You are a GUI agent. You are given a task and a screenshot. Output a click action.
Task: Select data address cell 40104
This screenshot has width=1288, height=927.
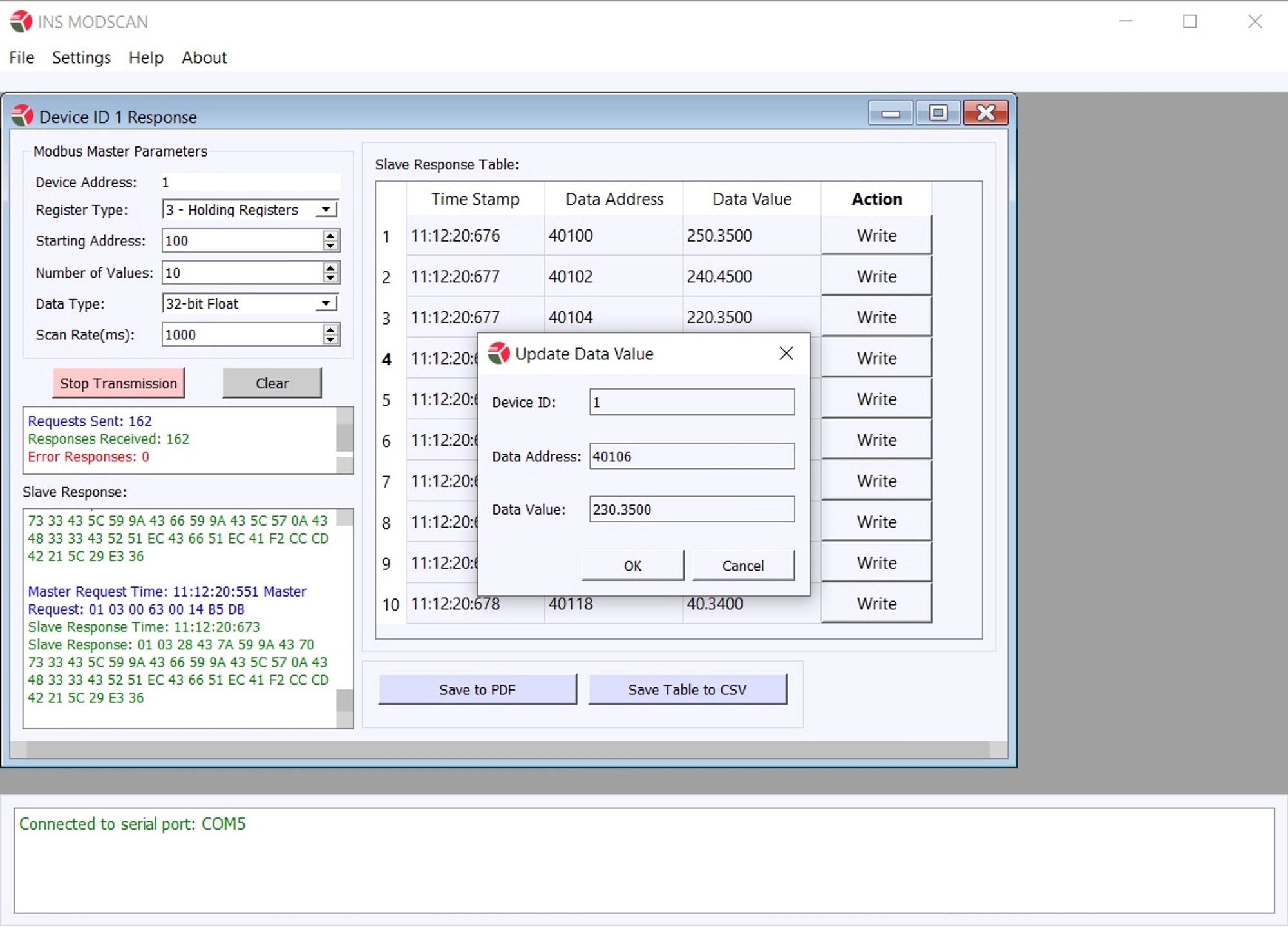coord(614,317)
